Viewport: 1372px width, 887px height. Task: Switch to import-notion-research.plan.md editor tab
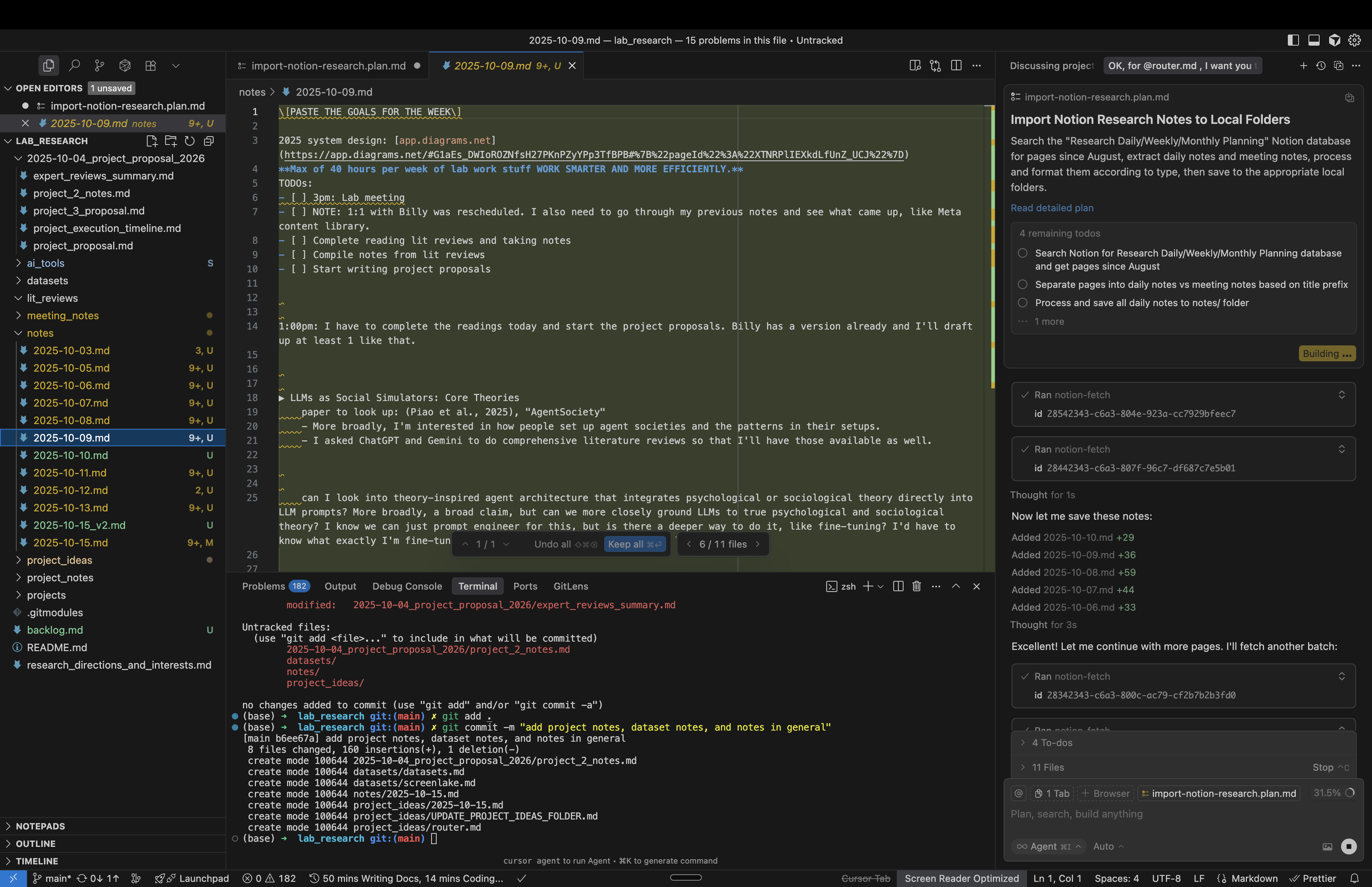pyautogui.click(x=328, y=66)
